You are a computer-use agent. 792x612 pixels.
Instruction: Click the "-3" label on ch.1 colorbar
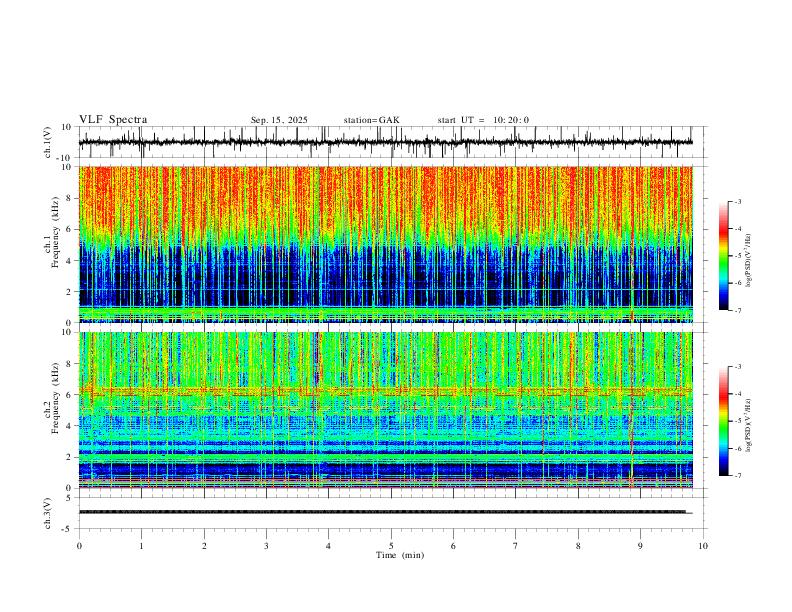738,201
